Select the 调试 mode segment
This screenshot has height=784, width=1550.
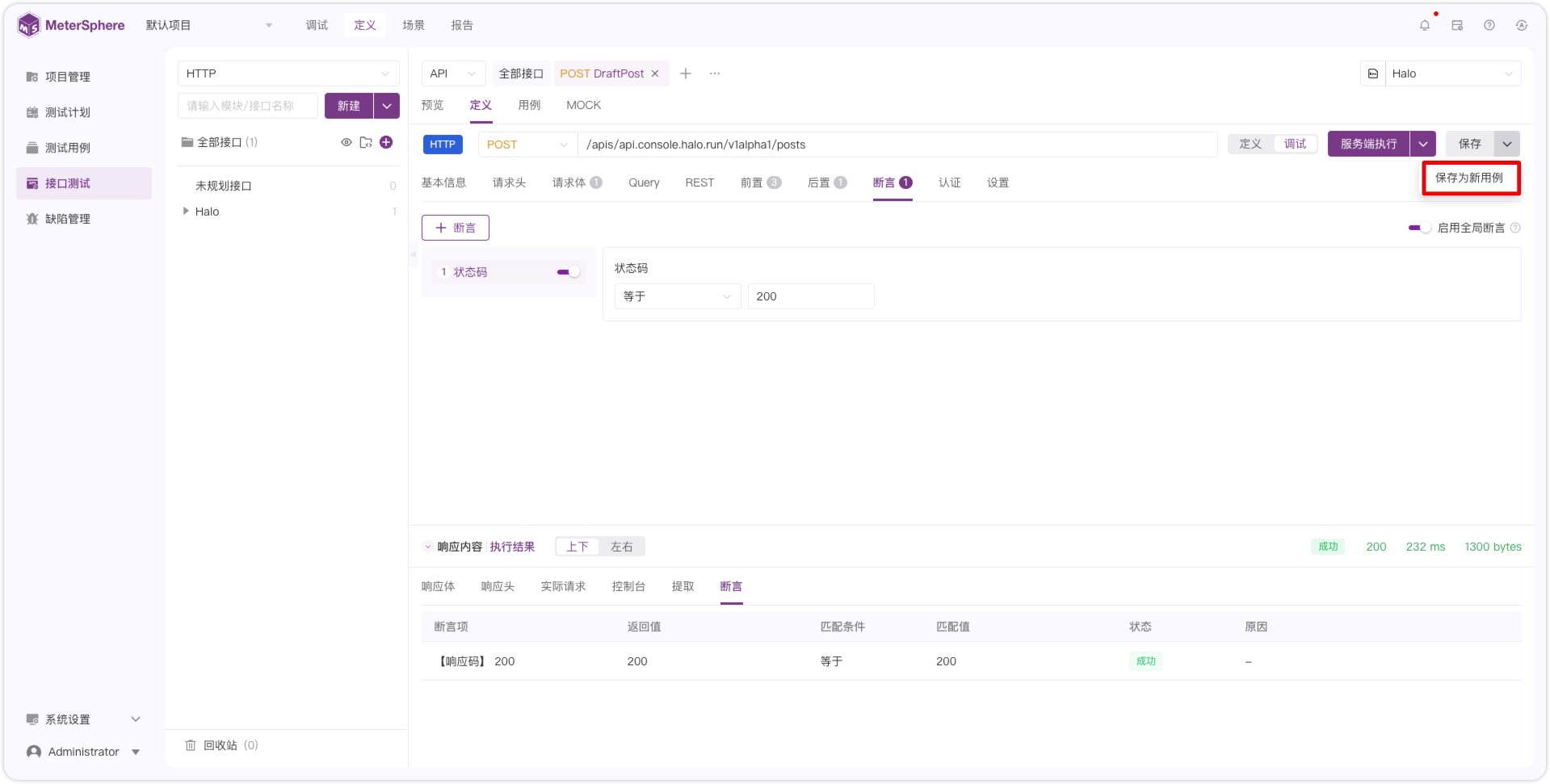pos(1295,144)
